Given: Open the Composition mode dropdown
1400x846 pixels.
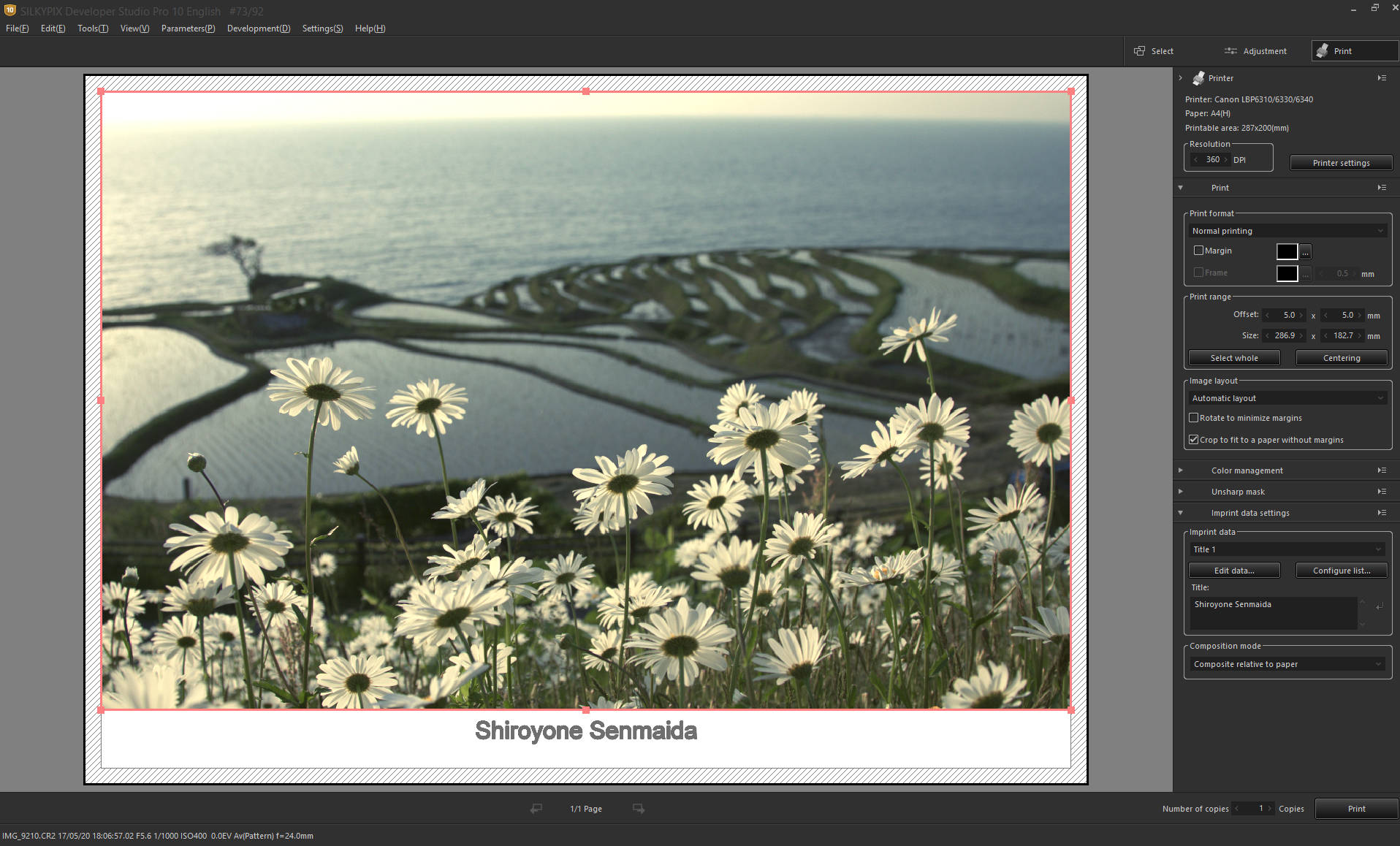Looking at the screenshot, I should pos(1287,664).
